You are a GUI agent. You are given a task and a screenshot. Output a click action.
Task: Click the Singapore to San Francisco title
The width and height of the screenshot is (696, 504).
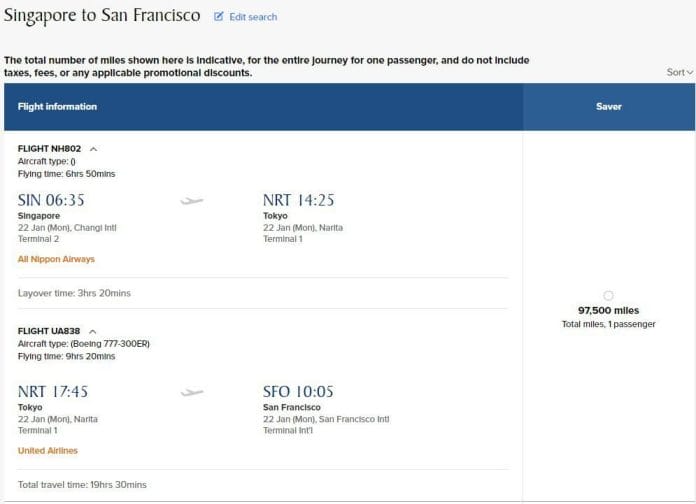point(102,16)
